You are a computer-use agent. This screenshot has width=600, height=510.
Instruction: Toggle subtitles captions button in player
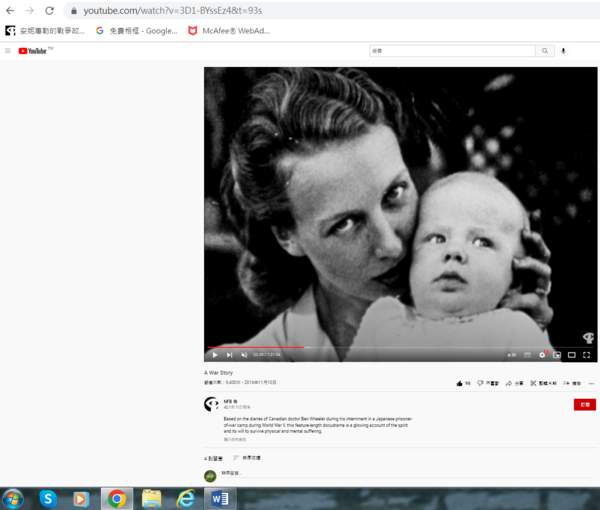click(527, 355)
